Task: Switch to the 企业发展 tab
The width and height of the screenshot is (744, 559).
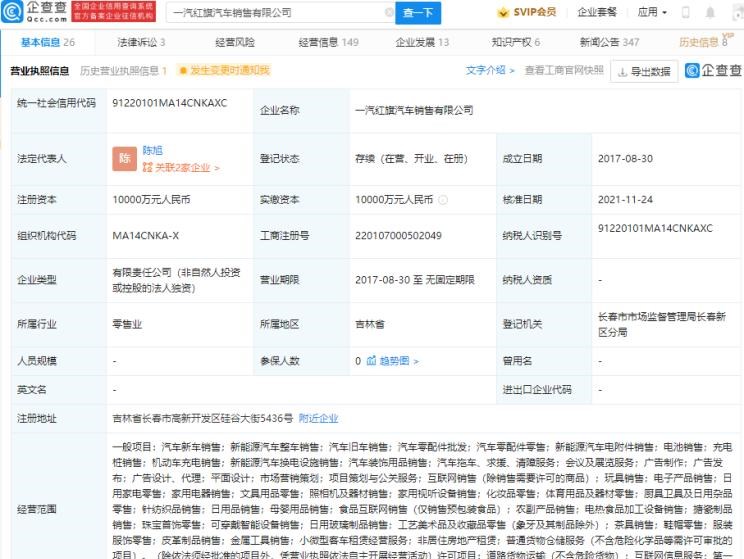Action: point(422,42)
